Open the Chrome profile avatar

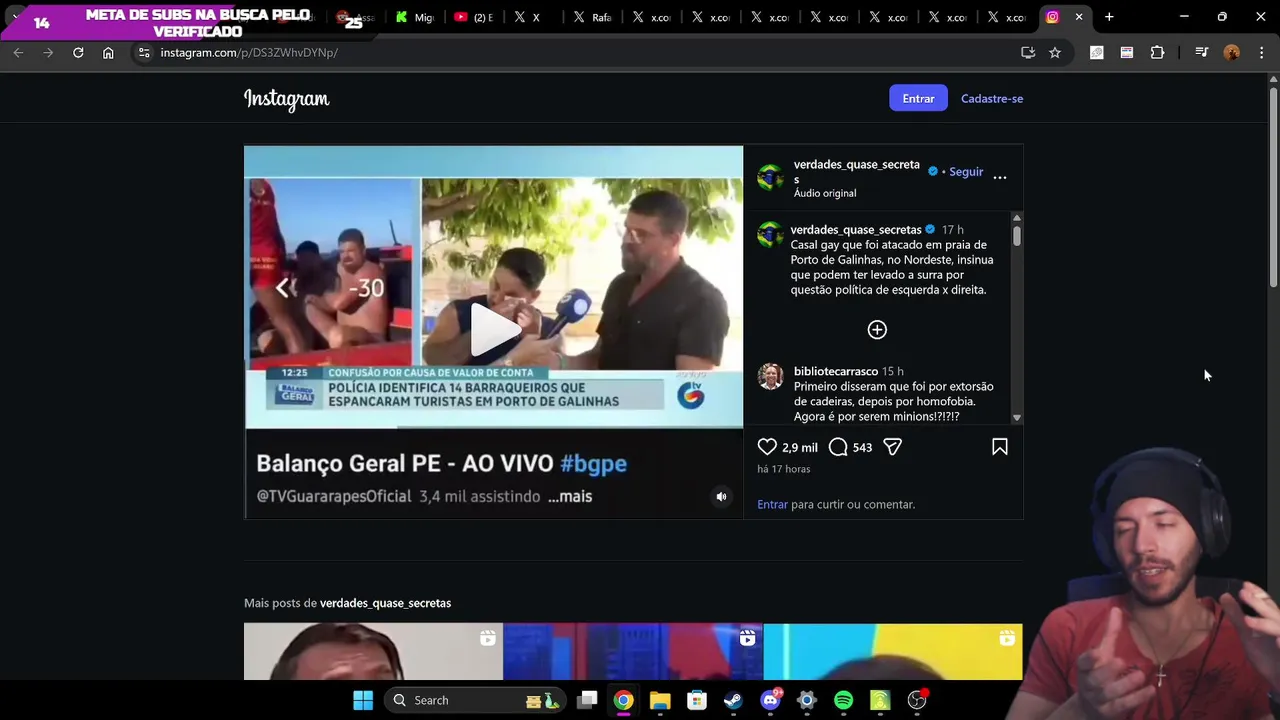pyautogui.click(x=1232, y=52)
